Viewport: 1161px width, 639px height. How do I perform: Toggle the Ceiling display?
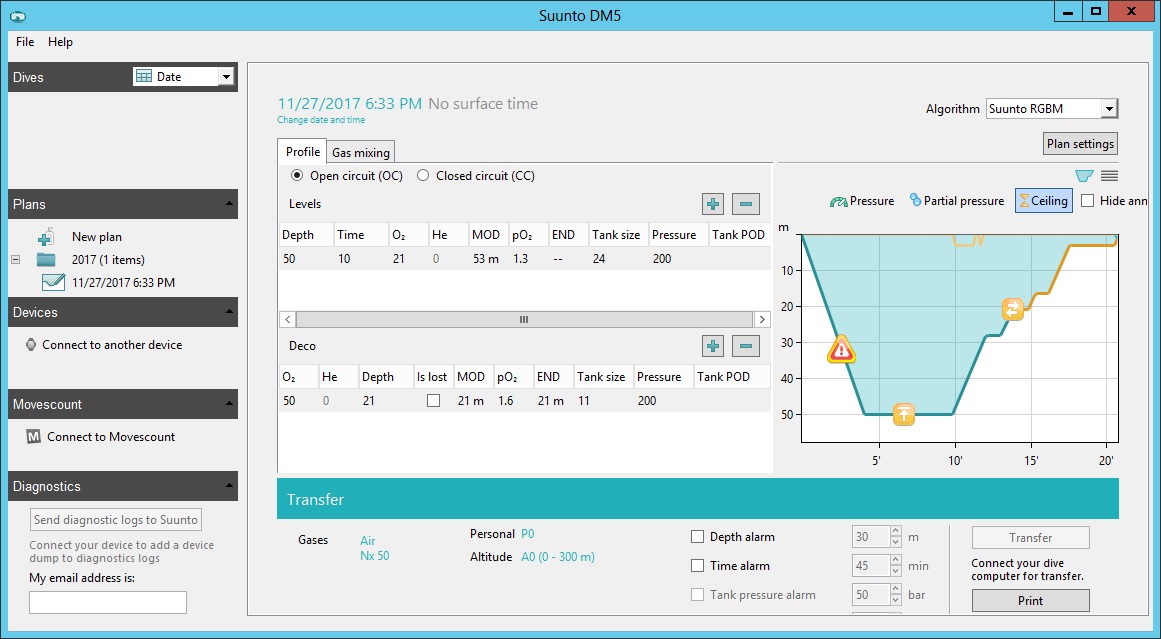click(1044, 201)
